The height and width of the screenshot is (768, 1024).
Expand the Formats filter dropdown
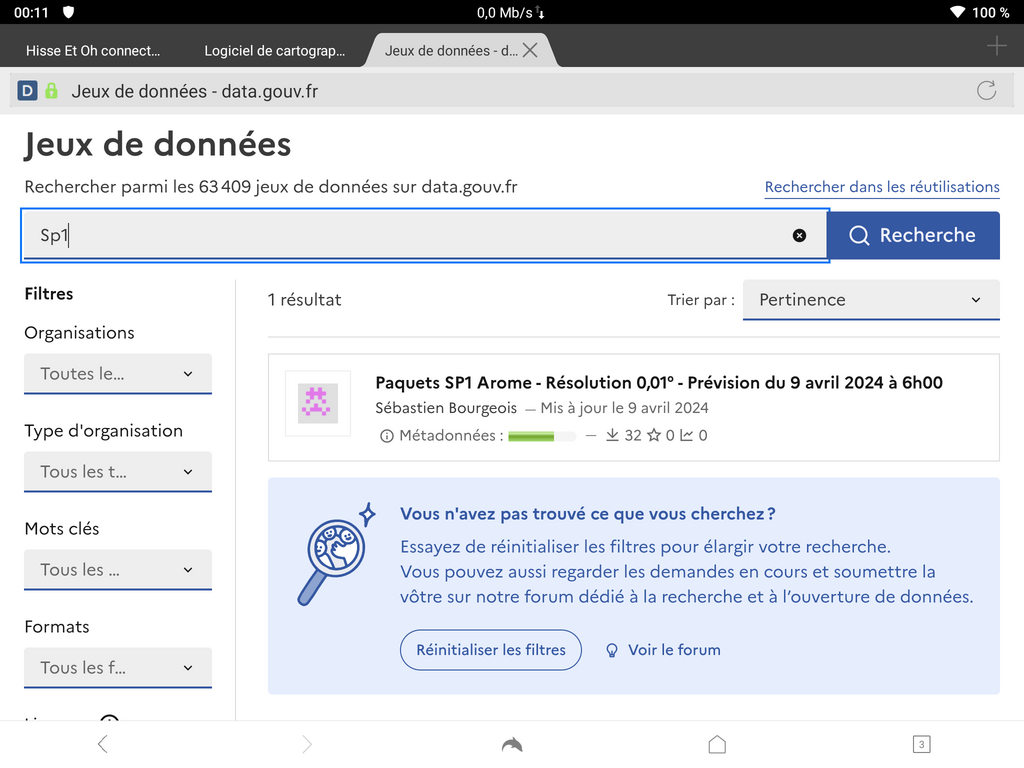pyautogui.click(x=118, y=667)
